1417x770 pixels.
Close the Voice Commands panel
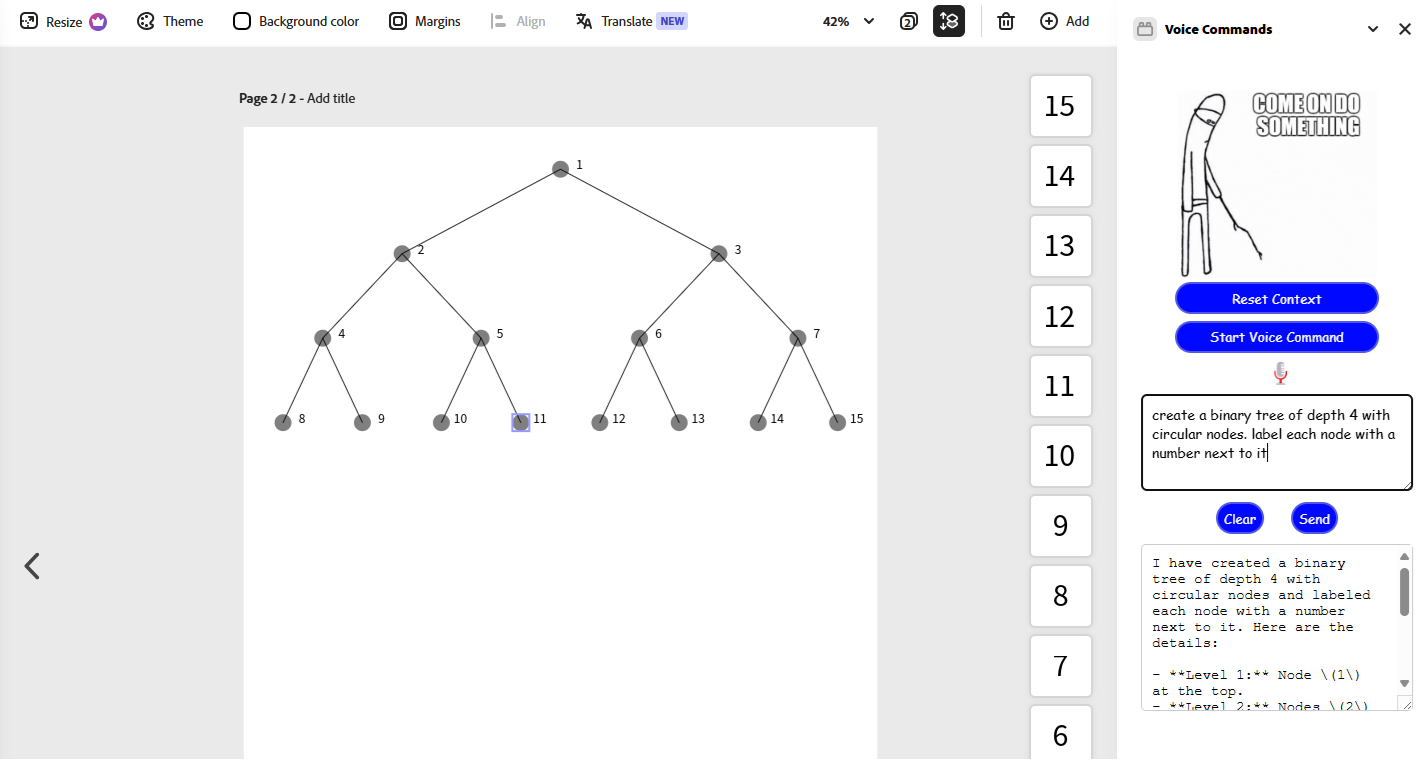click(1405, 29)
